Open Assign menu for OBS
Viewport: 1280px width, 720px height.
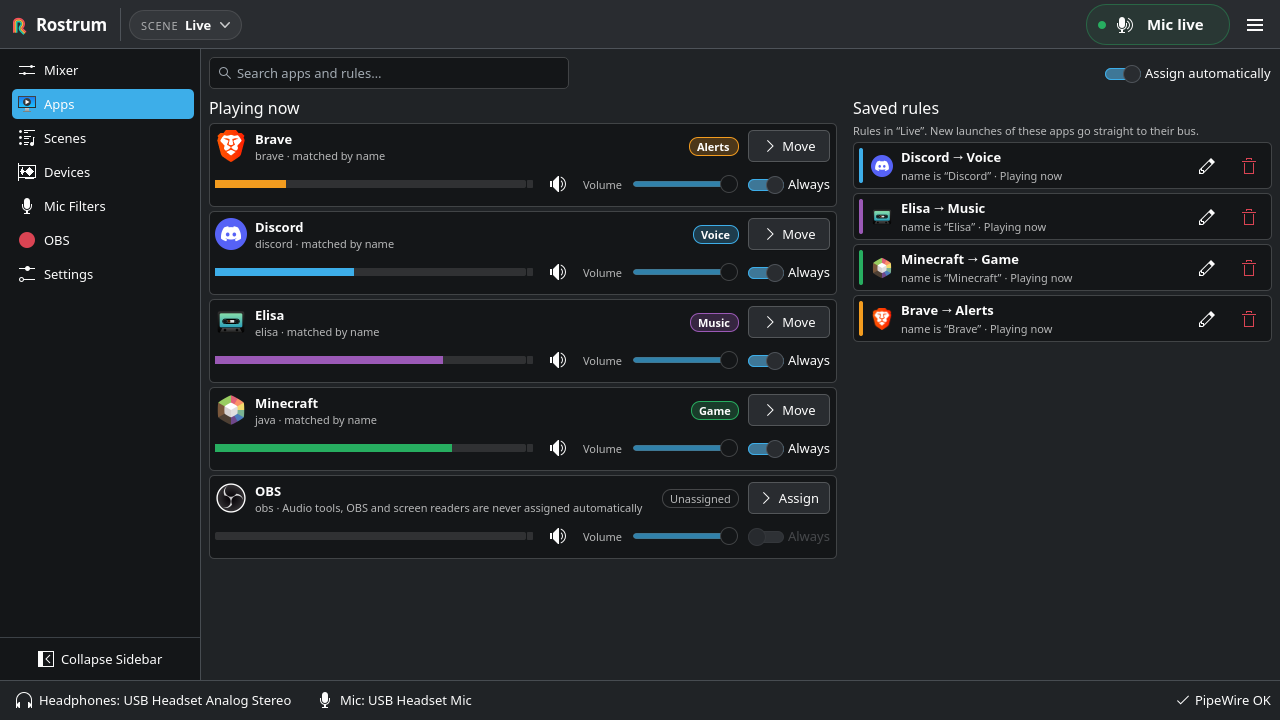tap(789, 498)
